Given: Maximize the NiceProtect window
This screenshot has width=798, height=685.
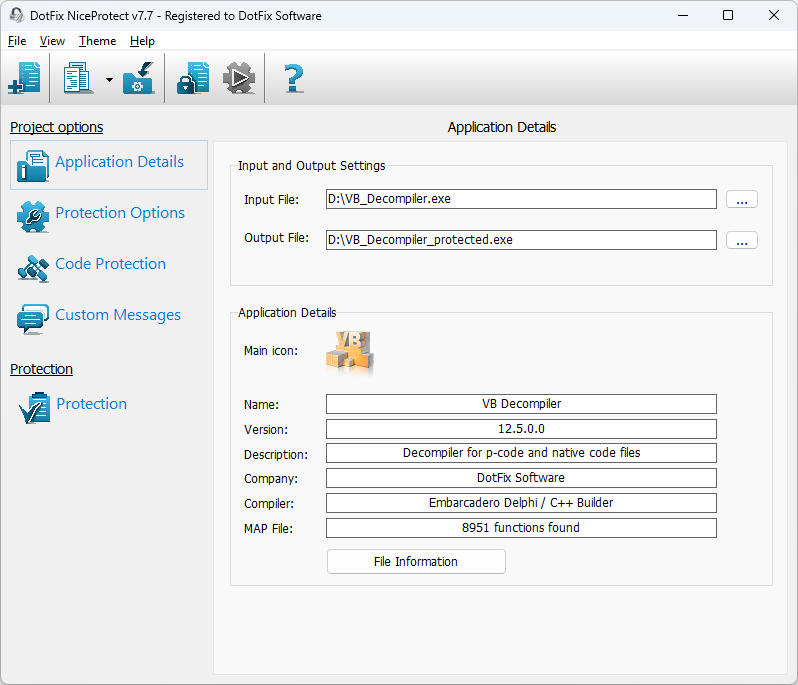Looking at the screenshot, I should (x=728, y=15).
